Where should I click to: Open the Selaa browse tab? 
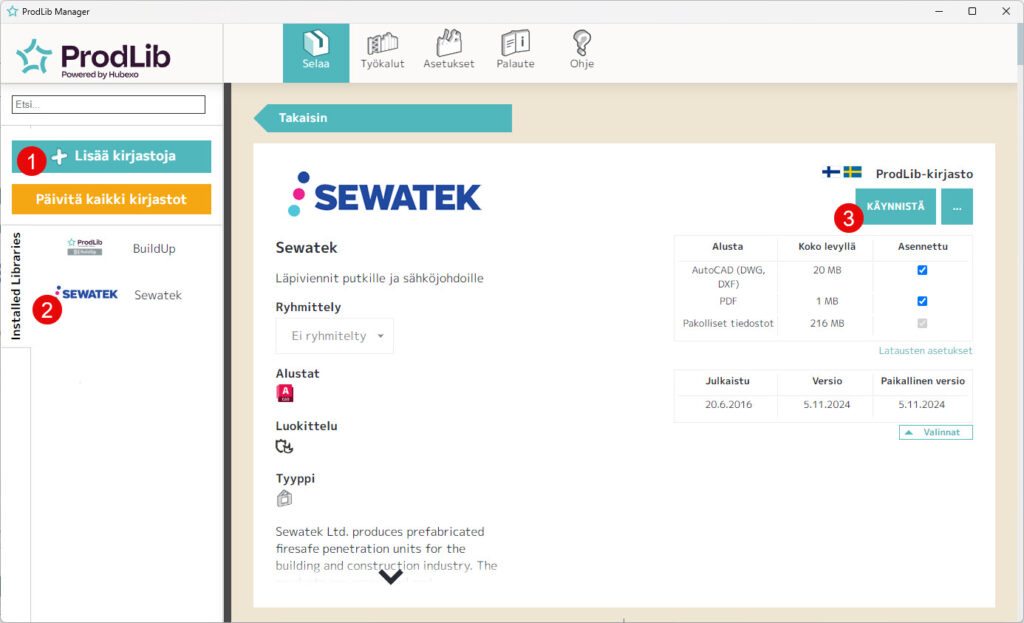coord(315,53)
